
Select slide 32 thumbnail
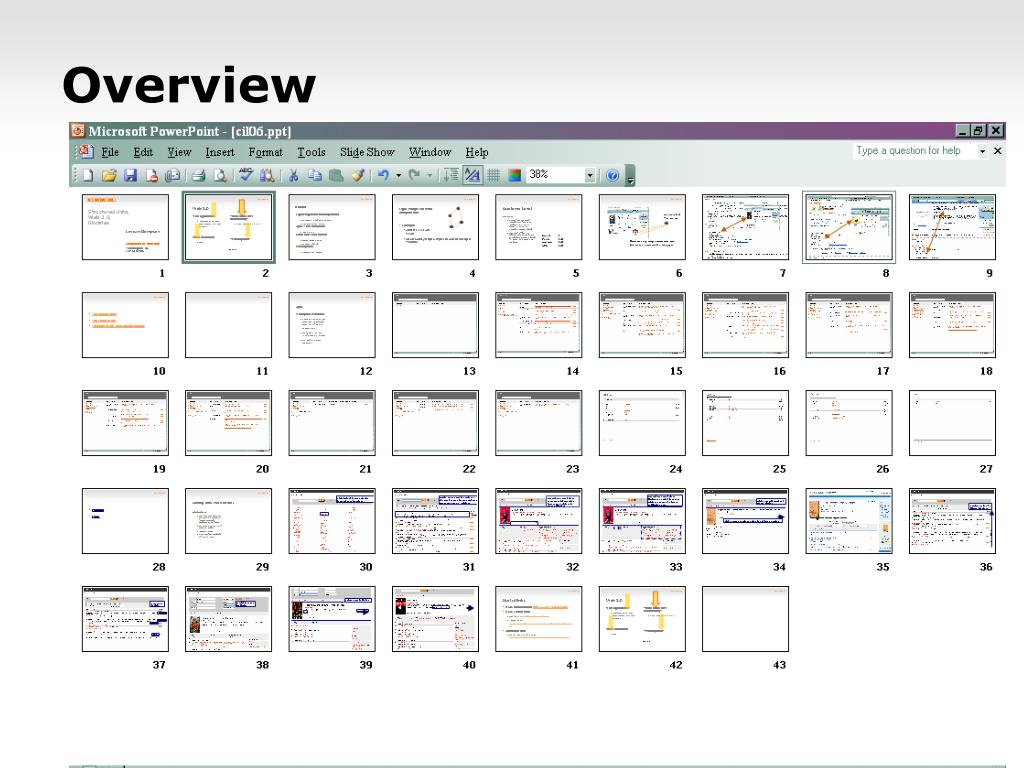coord(539,521)
